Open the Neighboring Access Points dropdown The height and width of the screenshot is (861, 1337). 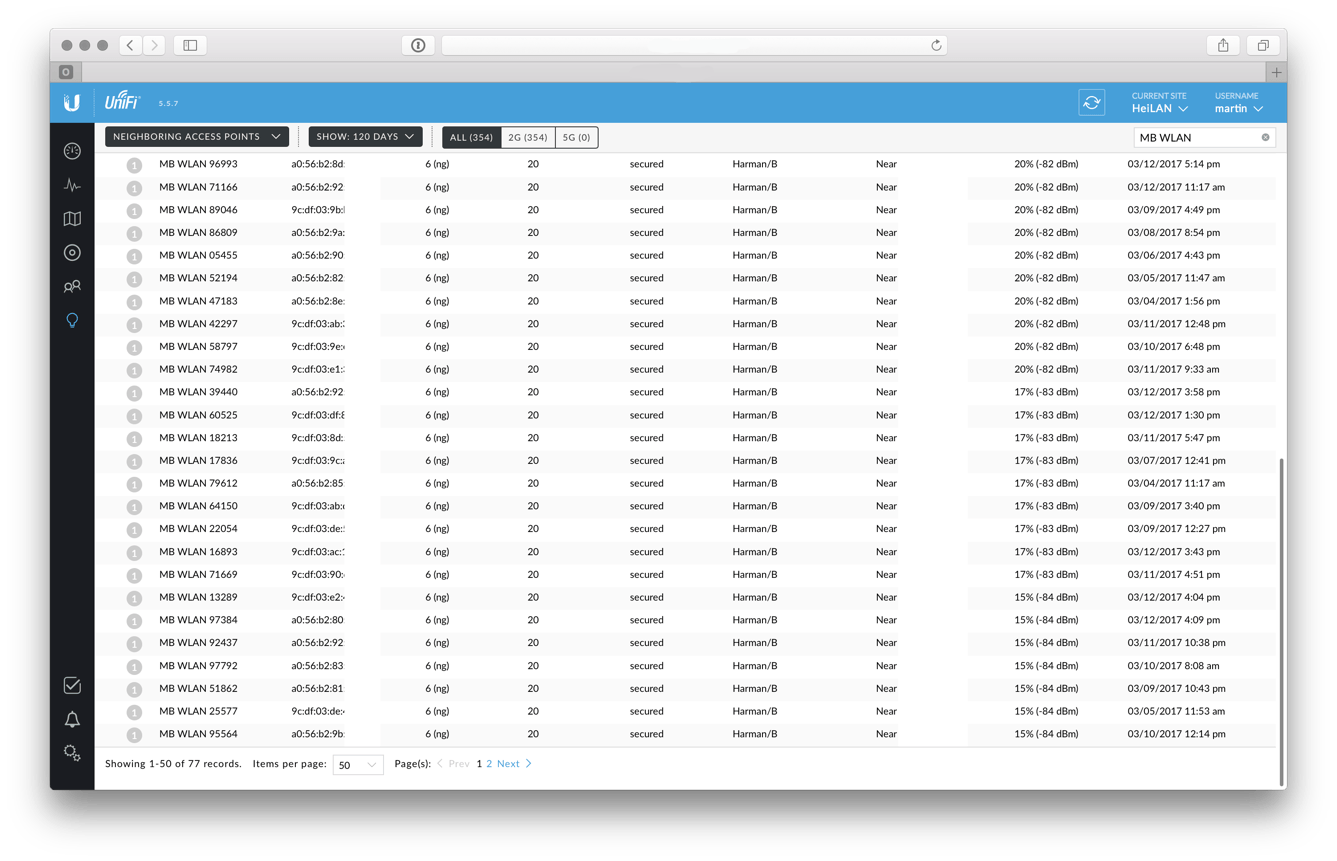[x=197, y=137]
